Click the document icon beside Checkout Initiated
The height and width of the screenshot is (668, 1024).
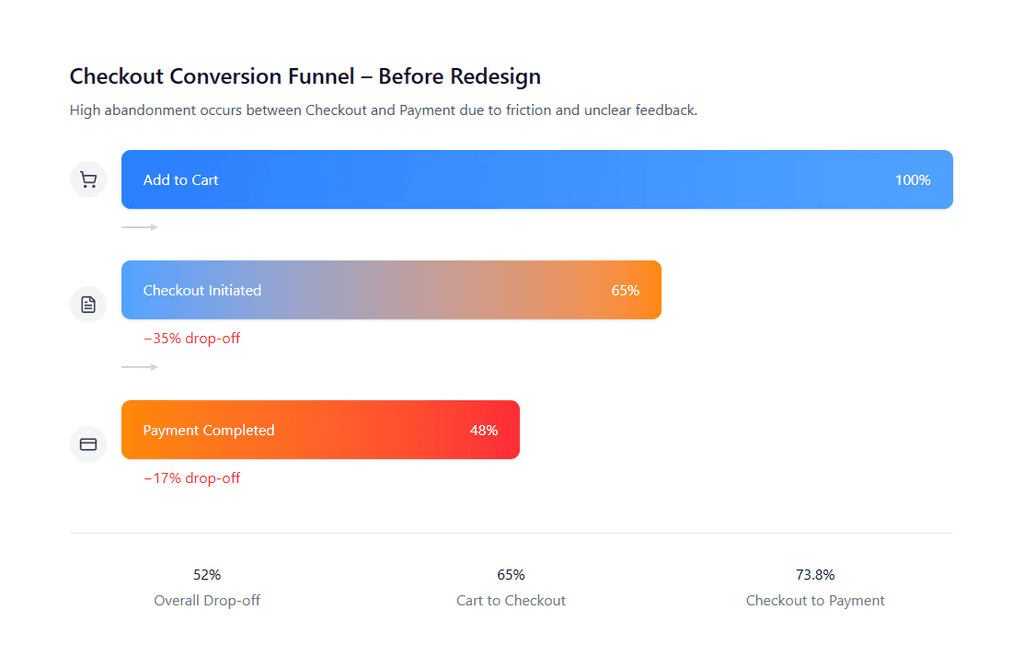point(88,304)
